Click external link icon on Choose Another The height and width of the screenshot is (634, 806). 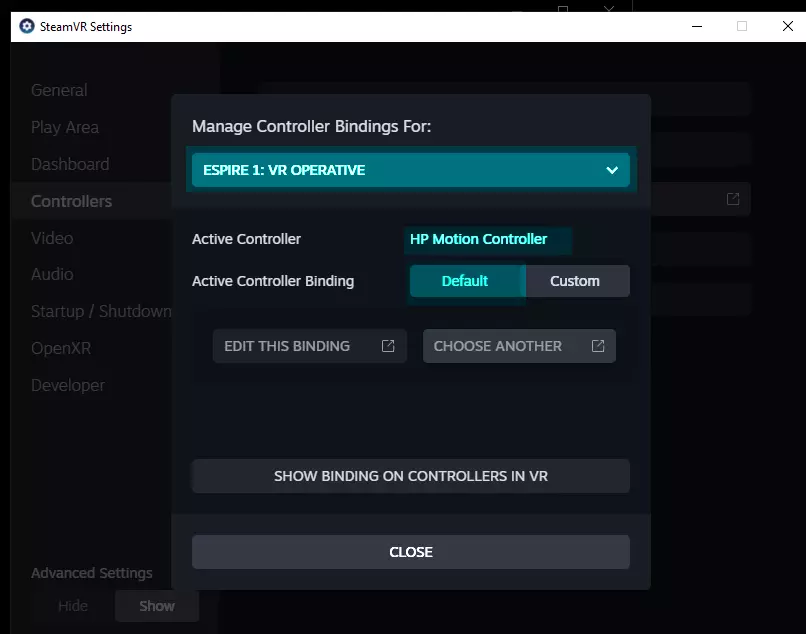point(598,346)
